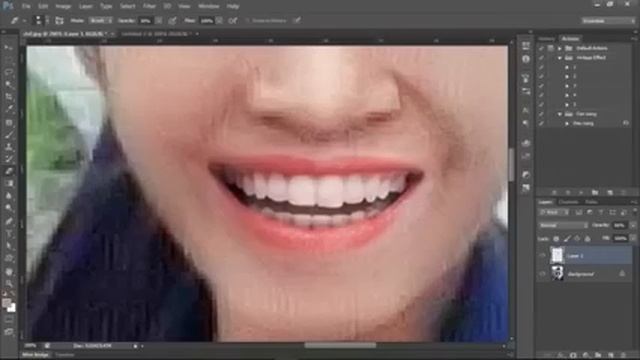Toggle lock transparent pixels in Layers panel
The image size is (640, 360).
coord(556,239)
